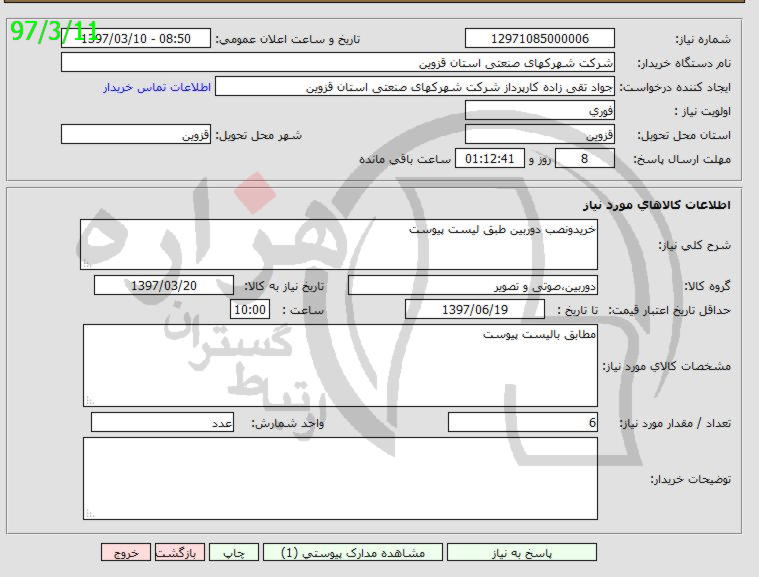Click the خروج exit button
Image resolution: width=759 pixels, height=577 pixels.
(x=126, y=552)
